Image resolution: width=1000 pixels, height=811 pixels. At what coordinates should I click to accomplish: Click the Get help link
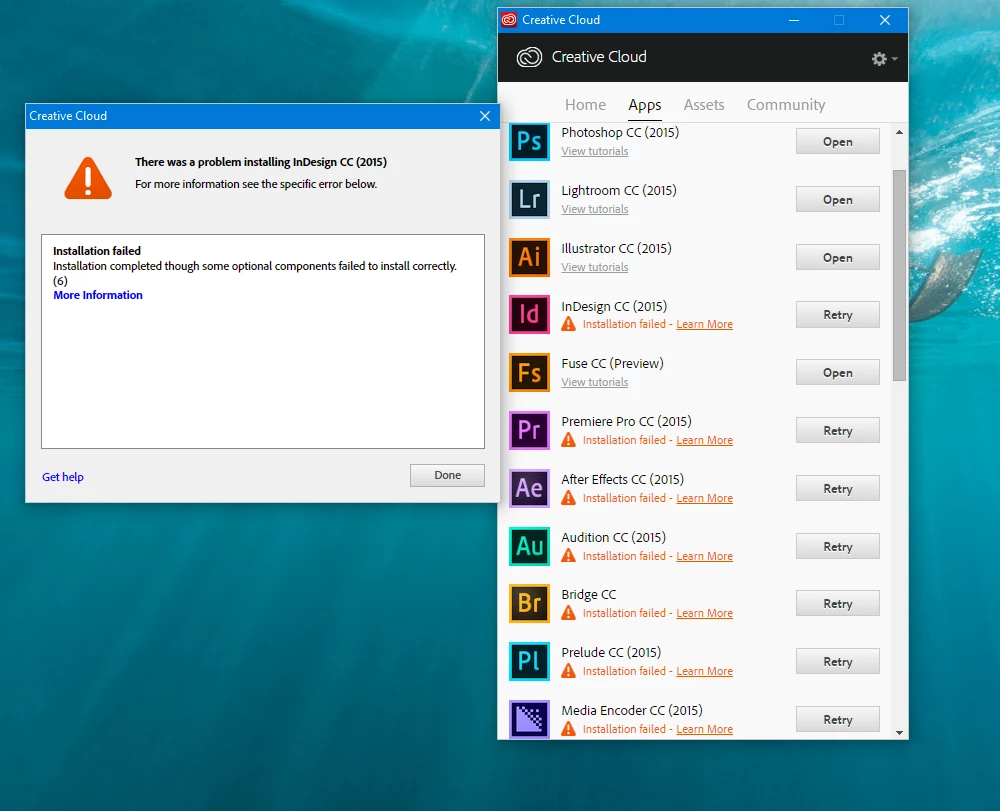pyautogui.click(x=62, y=477)
